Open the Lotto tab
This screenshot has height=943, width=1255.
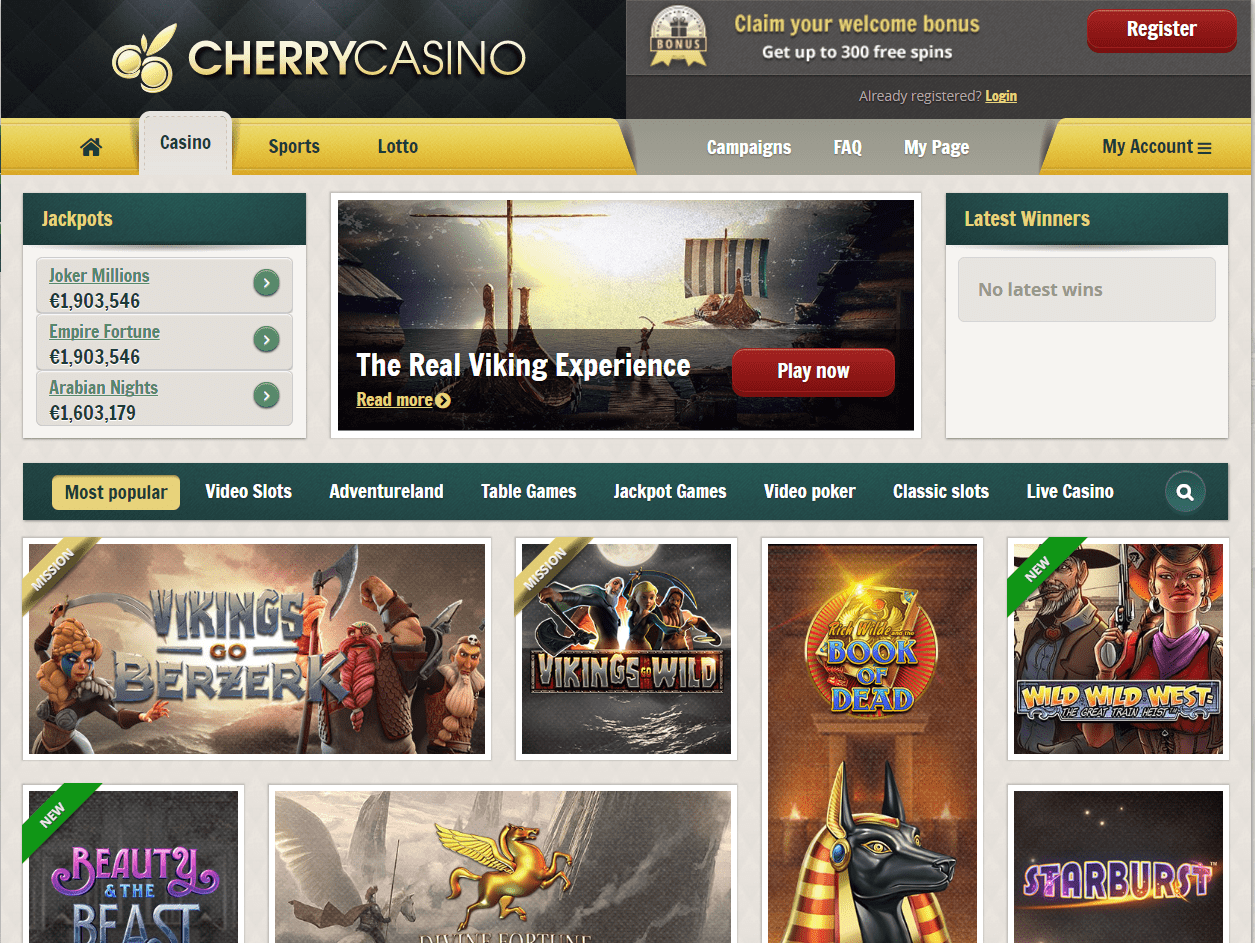[x=398, y=146]
